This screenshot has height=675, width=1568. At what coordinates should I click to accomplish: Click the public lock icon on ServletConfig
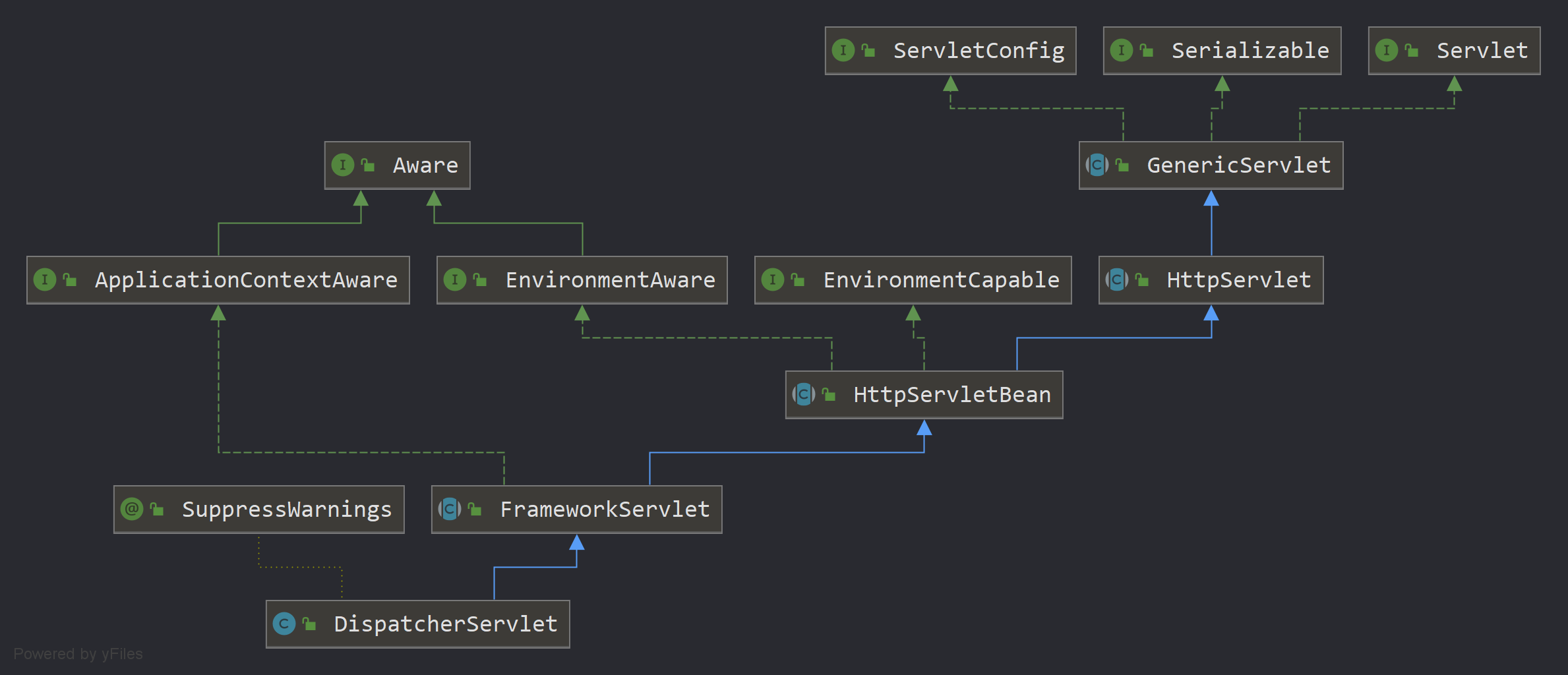[x=868, y=50]
